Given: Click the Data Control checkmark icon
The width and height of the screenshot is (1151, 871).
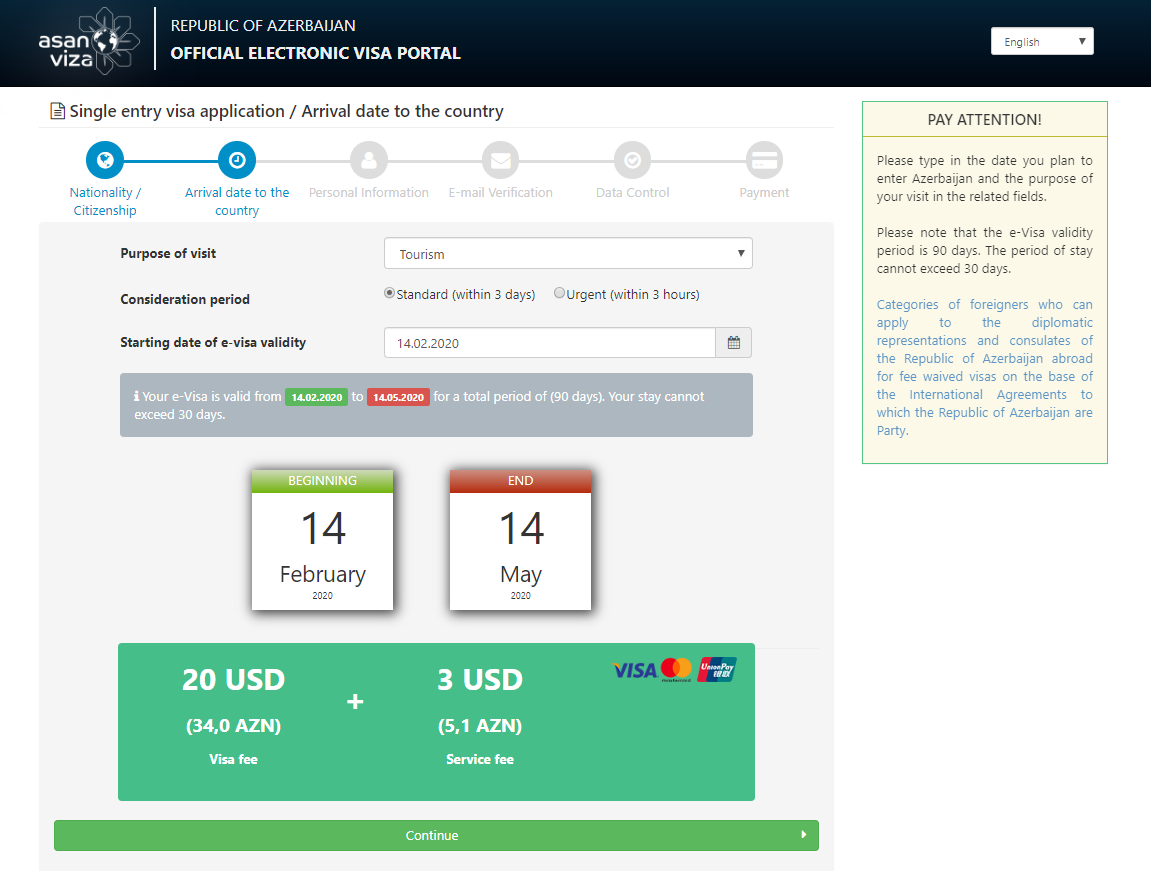Looking at the screenshot, I should 633,160.
